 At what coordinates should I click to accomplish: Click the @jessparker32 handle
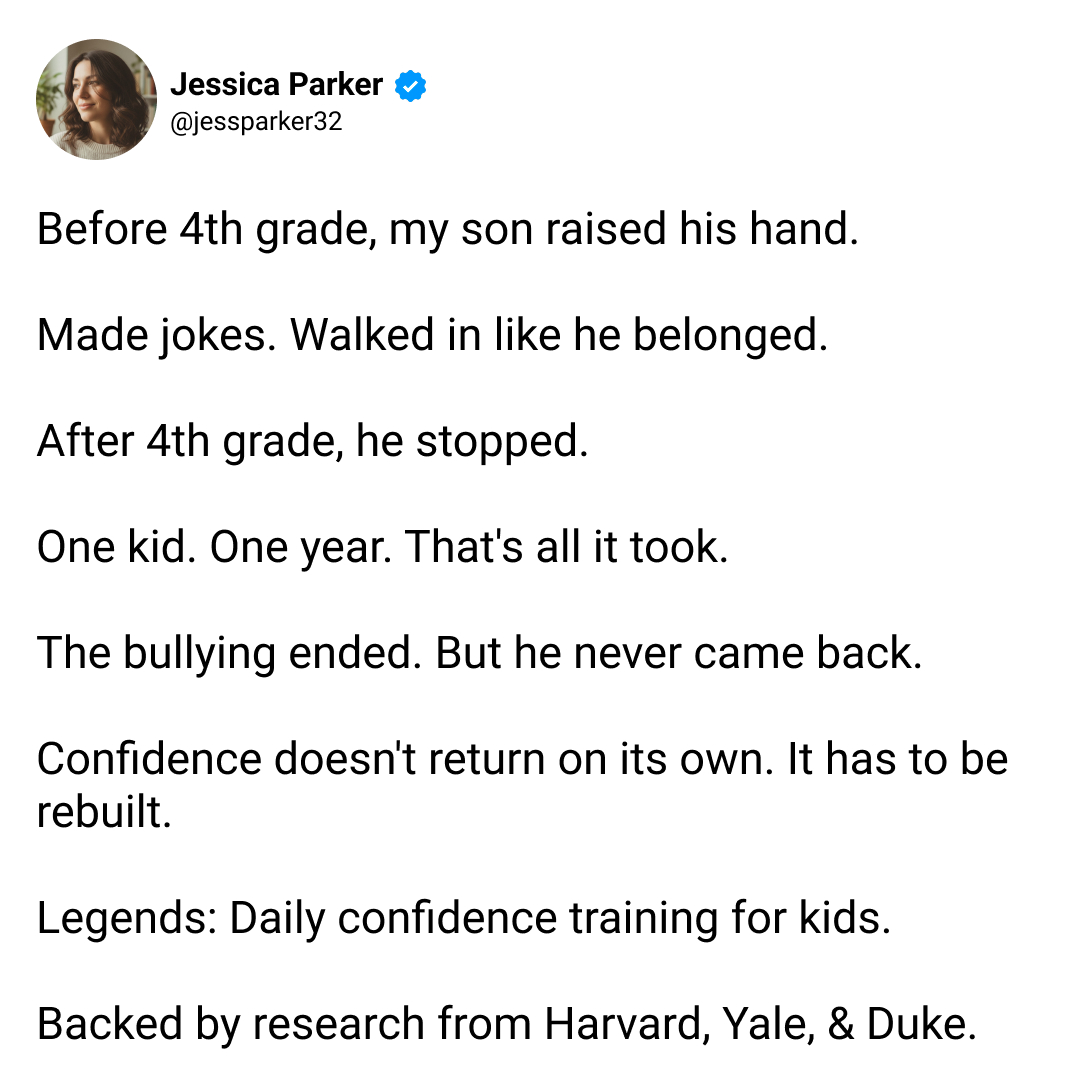click(256, 122)
